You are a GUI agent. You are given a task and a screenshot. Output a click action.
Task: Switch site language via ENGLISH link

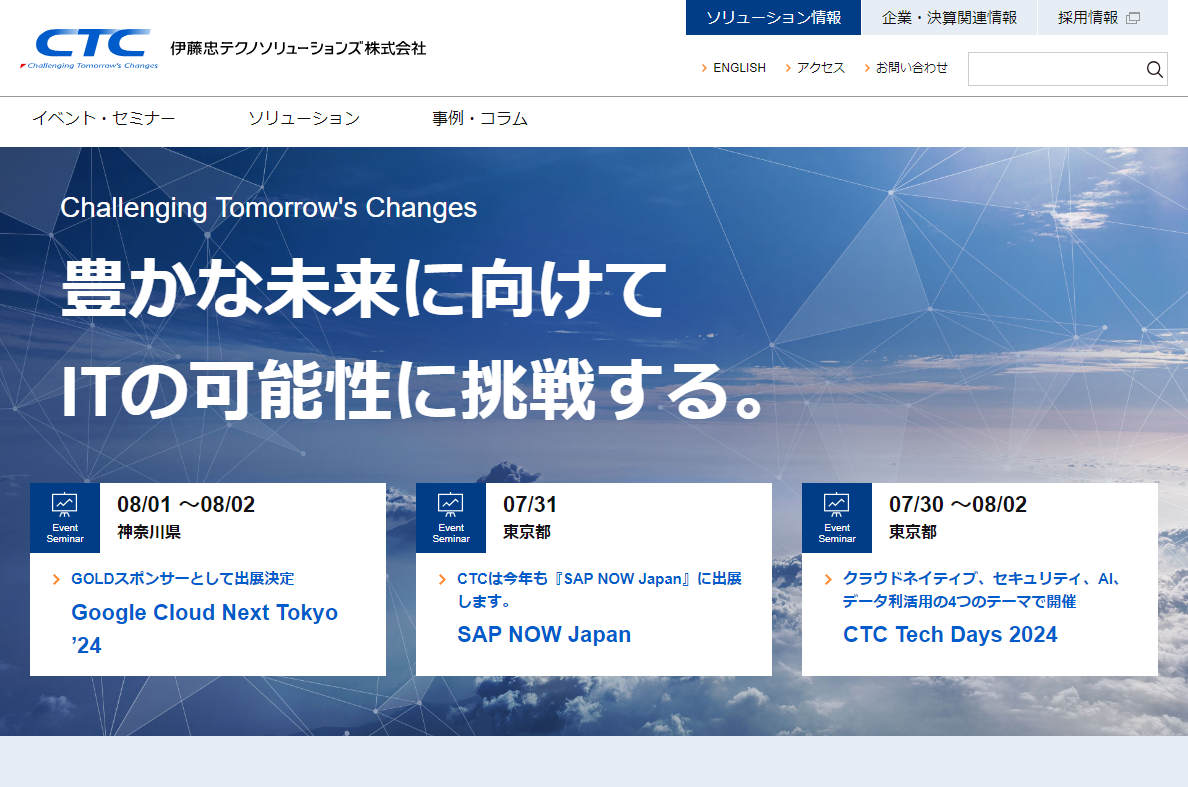tap(739, 68)
